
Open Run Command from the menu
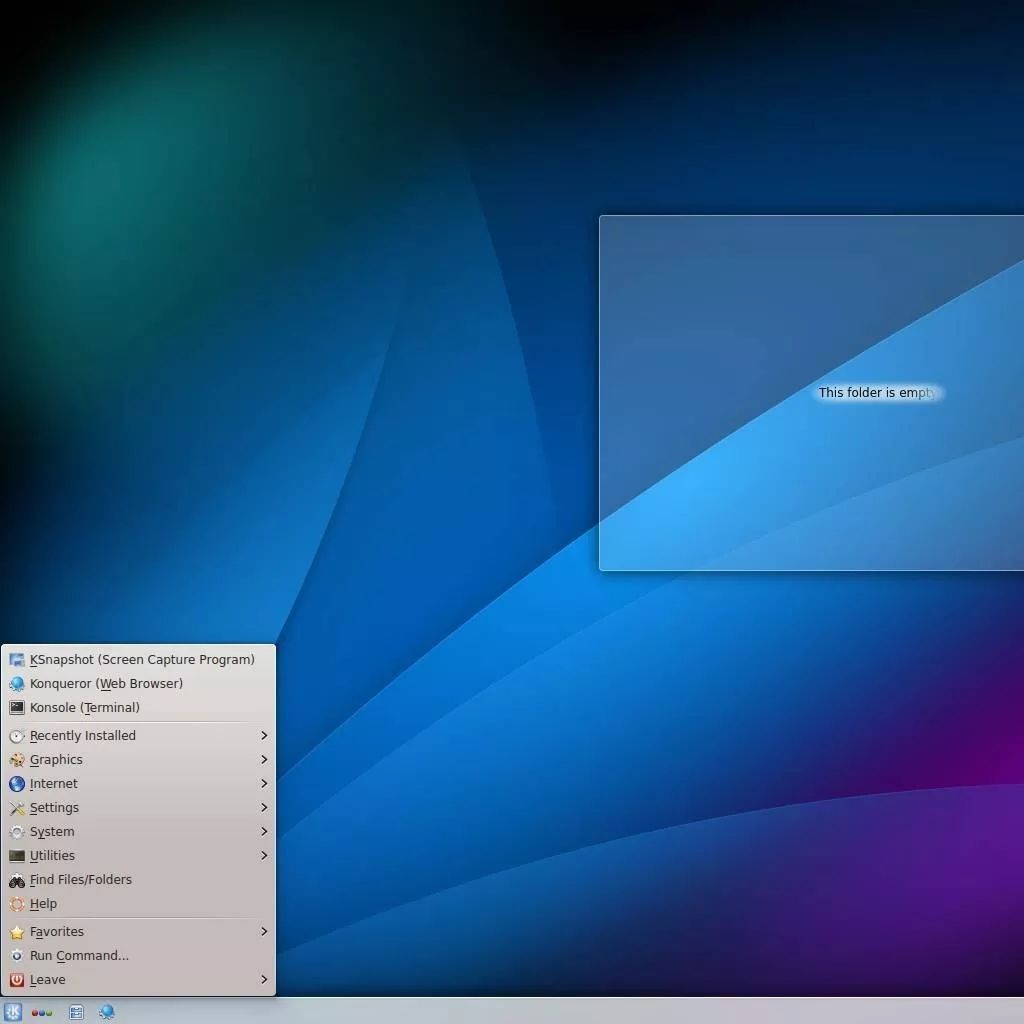pyautogui.click(x=78, y=956)
